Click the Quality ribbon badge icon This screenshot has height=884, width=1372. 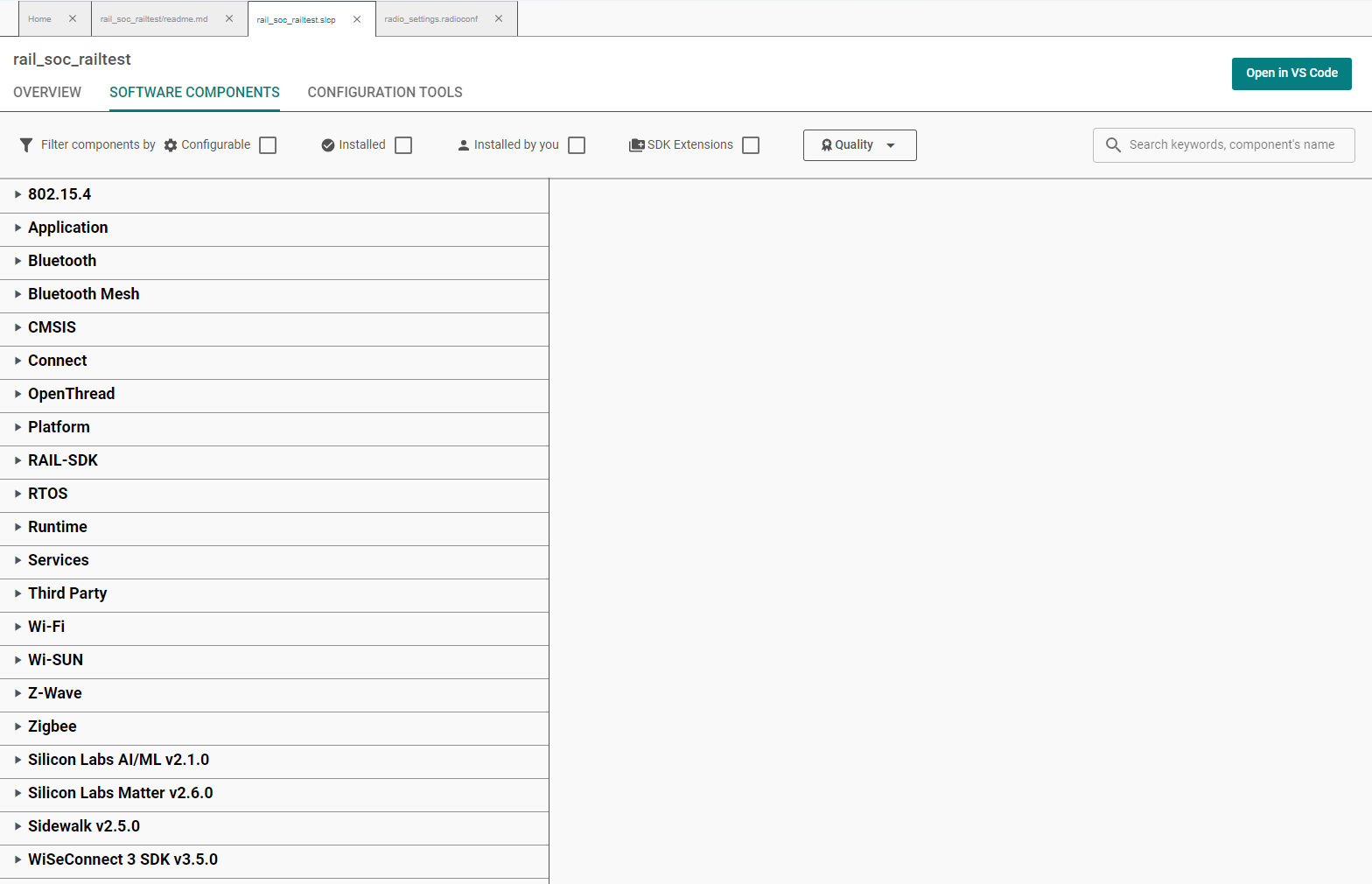(827, 145)
